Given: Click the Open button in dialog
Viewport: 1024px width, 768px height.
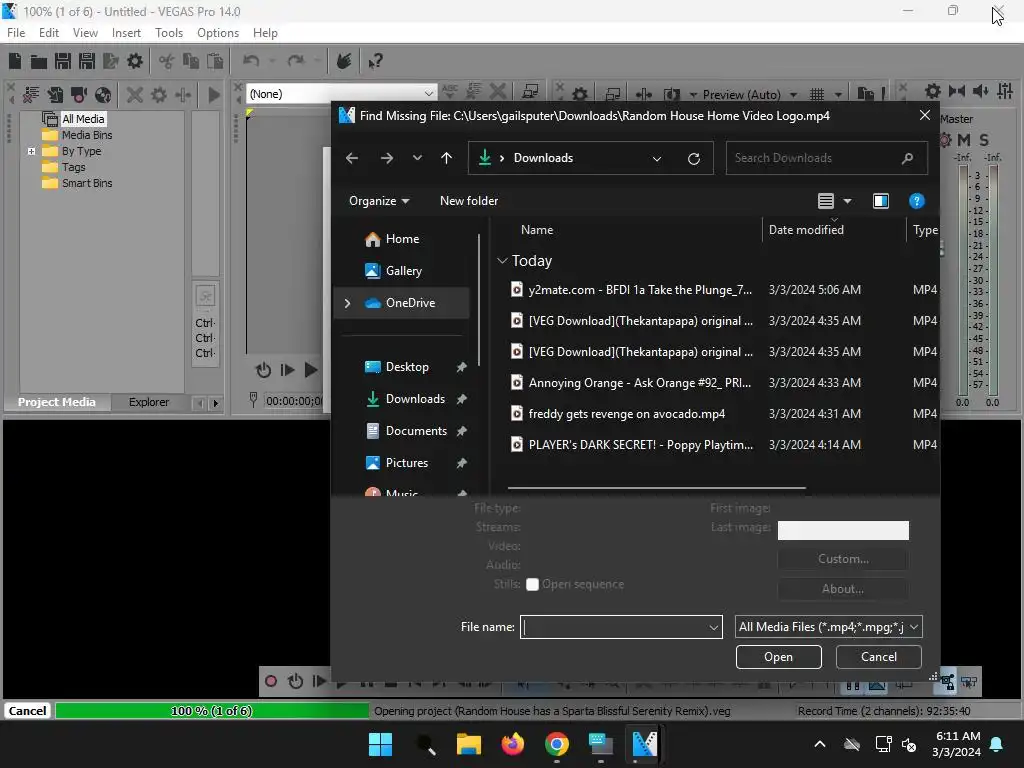Looking at the screenshot, I should (x=778, y=657).
